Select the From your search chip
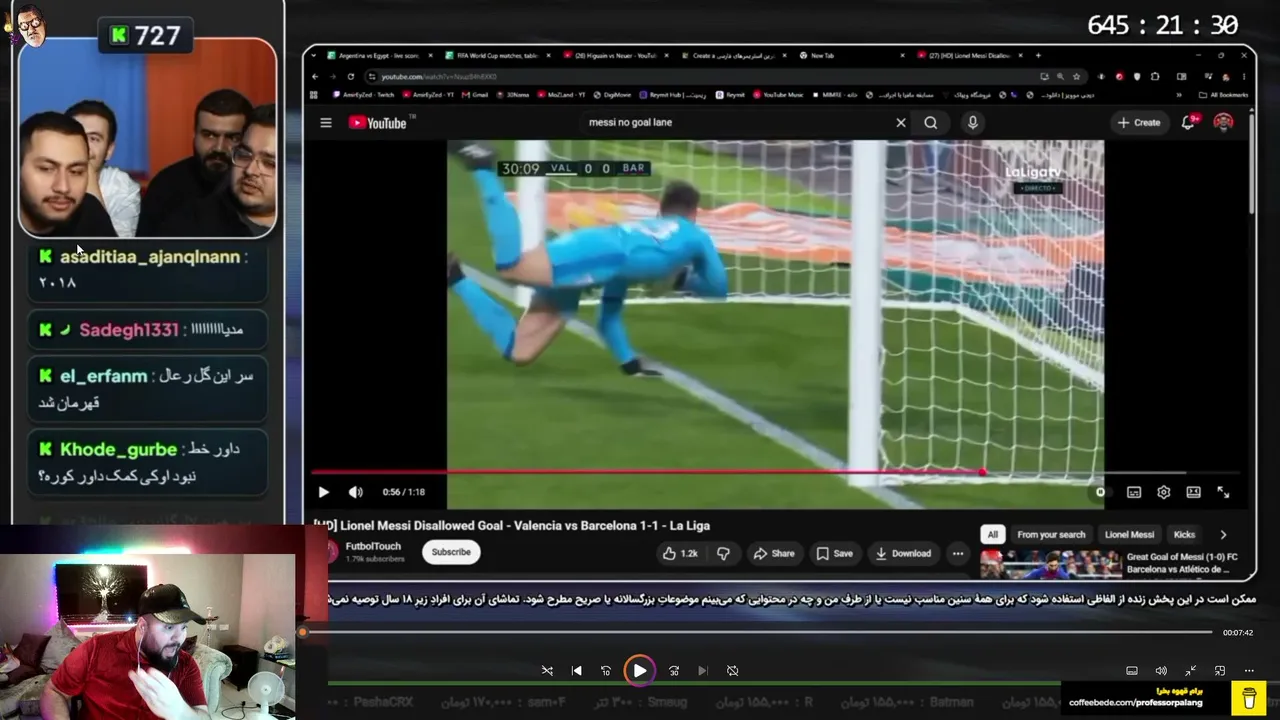The height and width of the screenshot is (720, 1280). coord(1051,534)
